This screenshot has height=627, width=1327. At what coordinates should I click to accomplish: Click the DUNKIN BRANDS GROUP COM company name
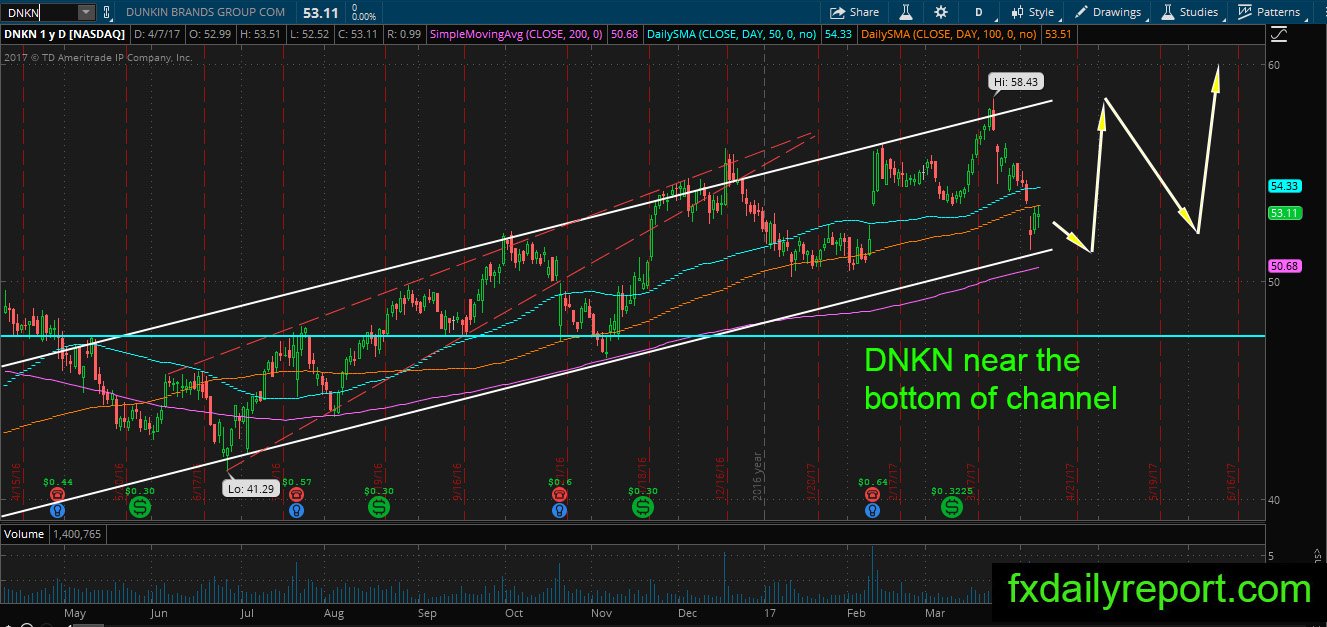(205, 13)
